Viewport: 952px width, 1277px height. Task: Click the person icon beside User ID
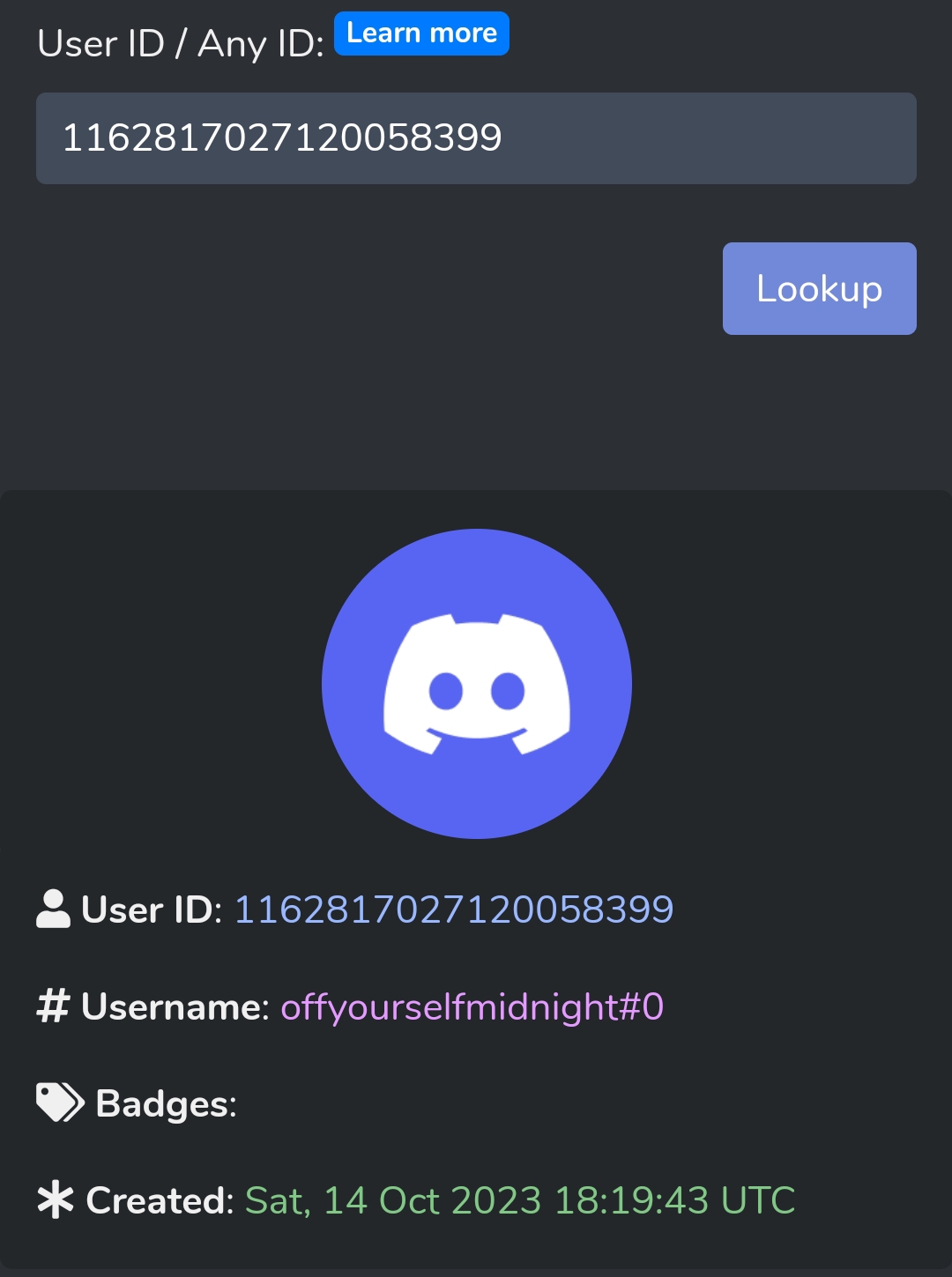pos(53,909)
